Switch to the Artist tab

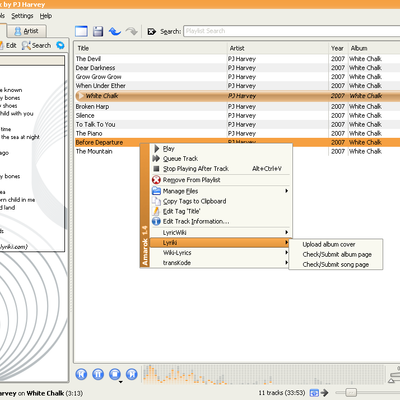pyautogui.click(x=27, y=31)
